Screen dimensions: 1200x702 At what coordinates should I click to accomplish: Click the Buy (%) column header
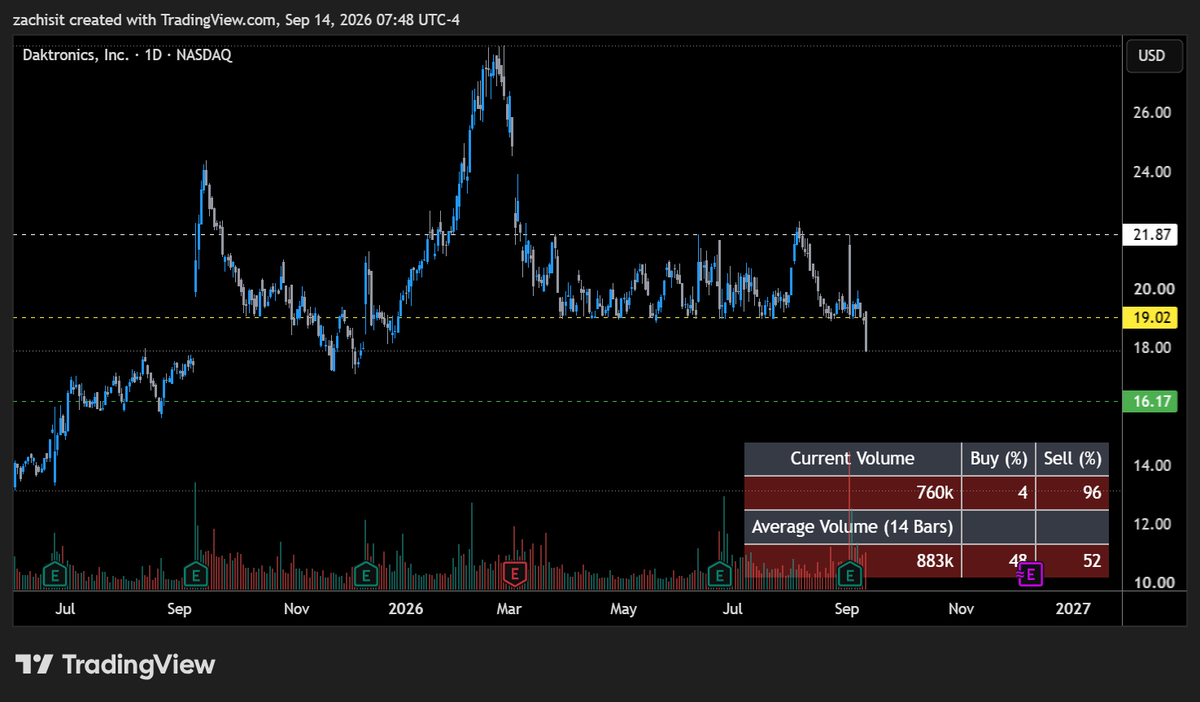pos(998,459)
